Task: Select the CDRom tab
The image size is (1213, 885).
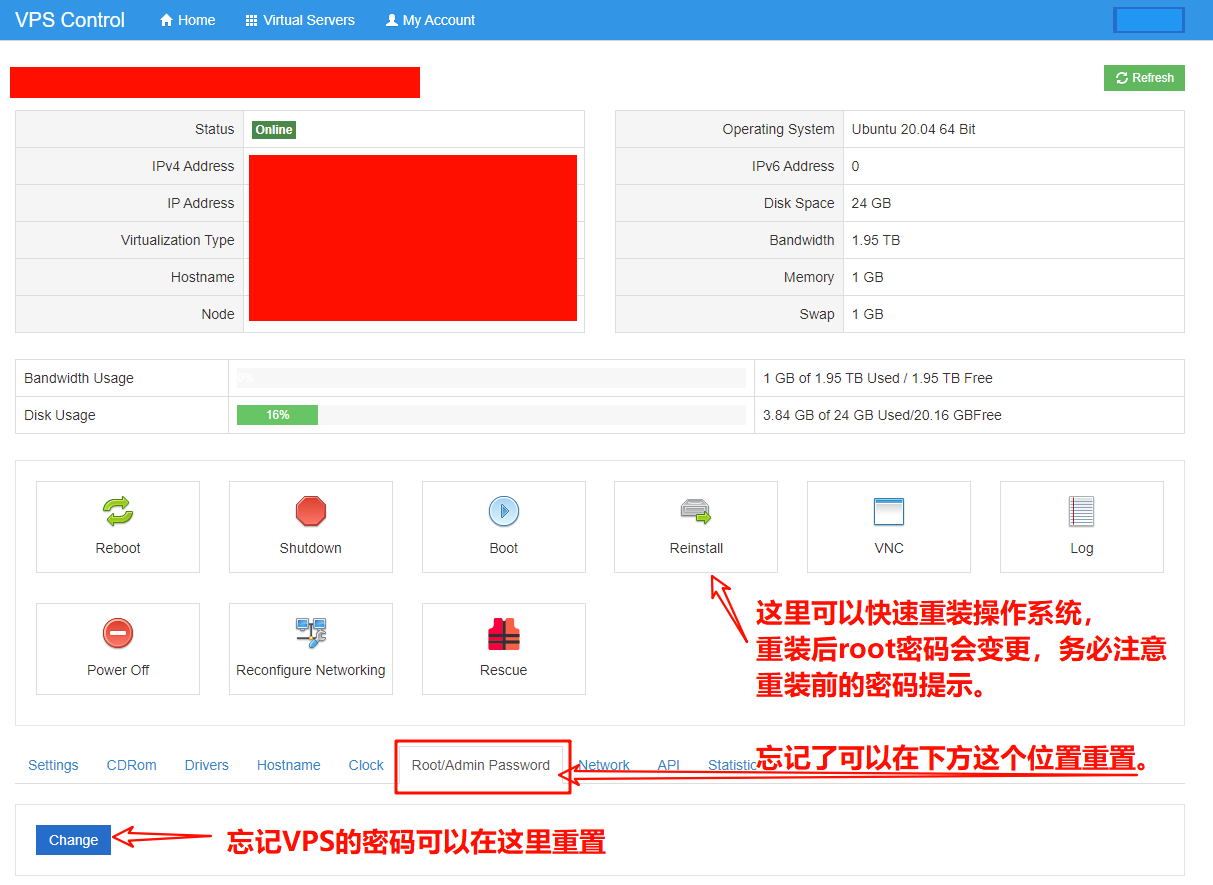Action: [x=131, y=765]
